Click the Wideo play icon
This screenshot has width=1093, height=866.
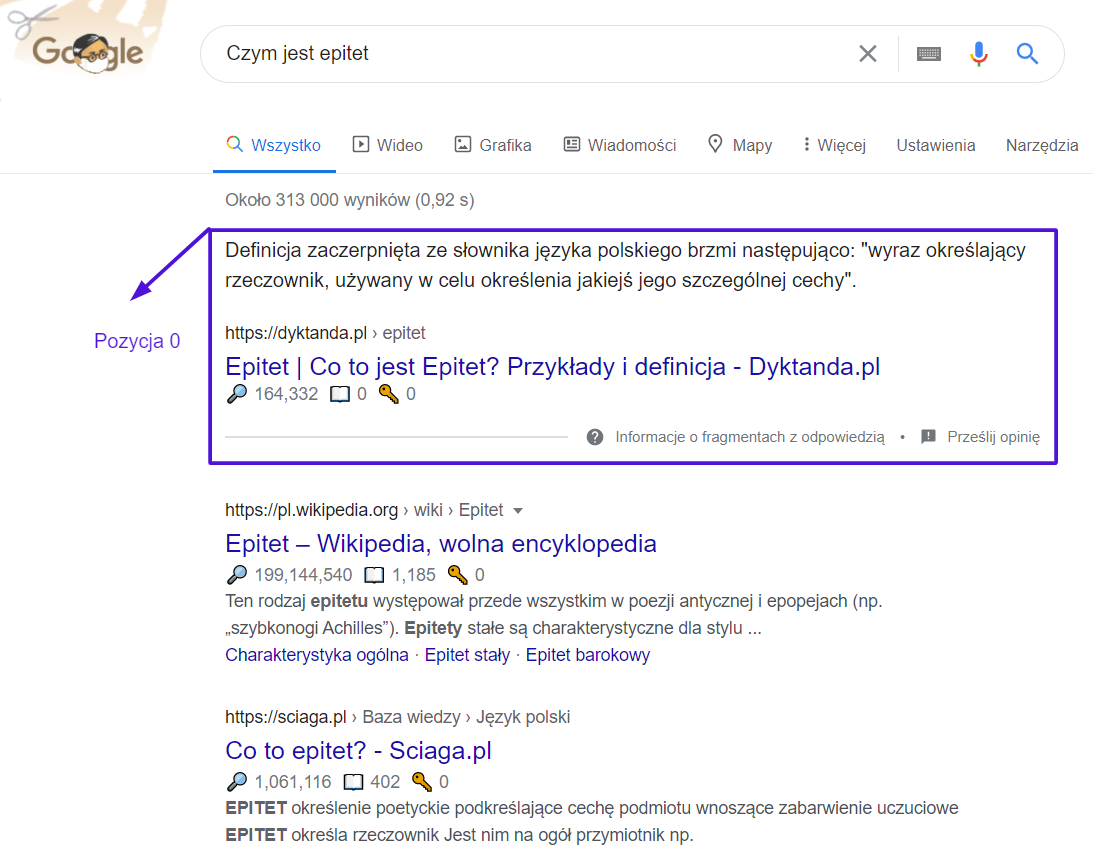[360, 144]
